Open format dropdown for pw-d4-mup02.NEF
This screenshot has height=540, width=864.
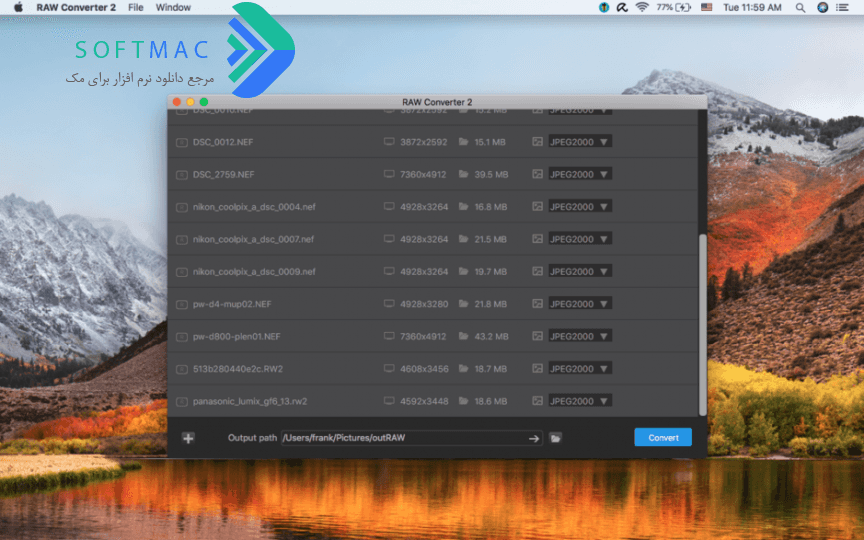coord(580,304)
